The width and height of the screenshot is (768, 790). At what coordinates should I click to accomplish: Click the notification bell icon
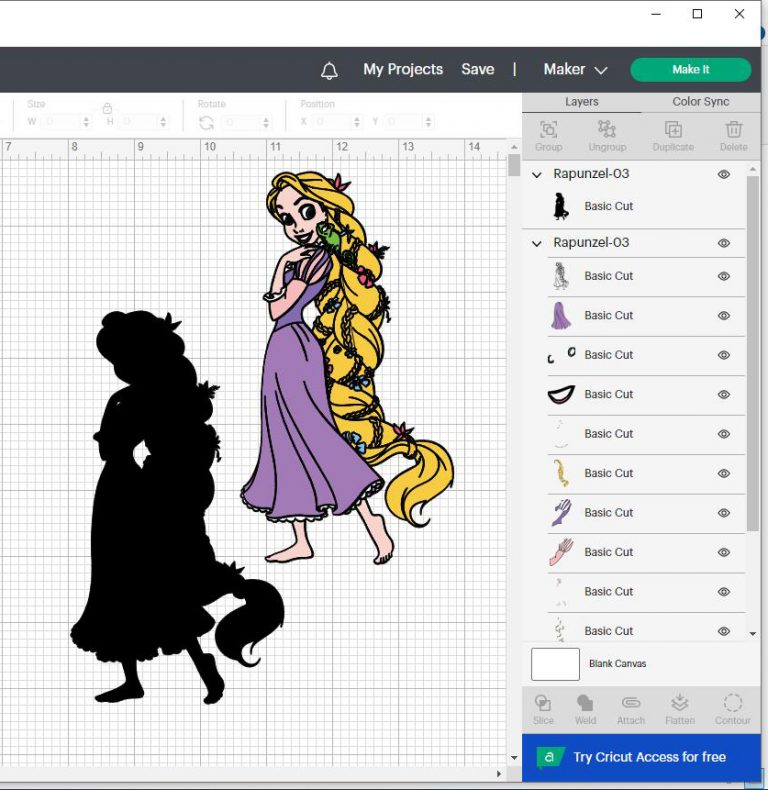(329, 70)
